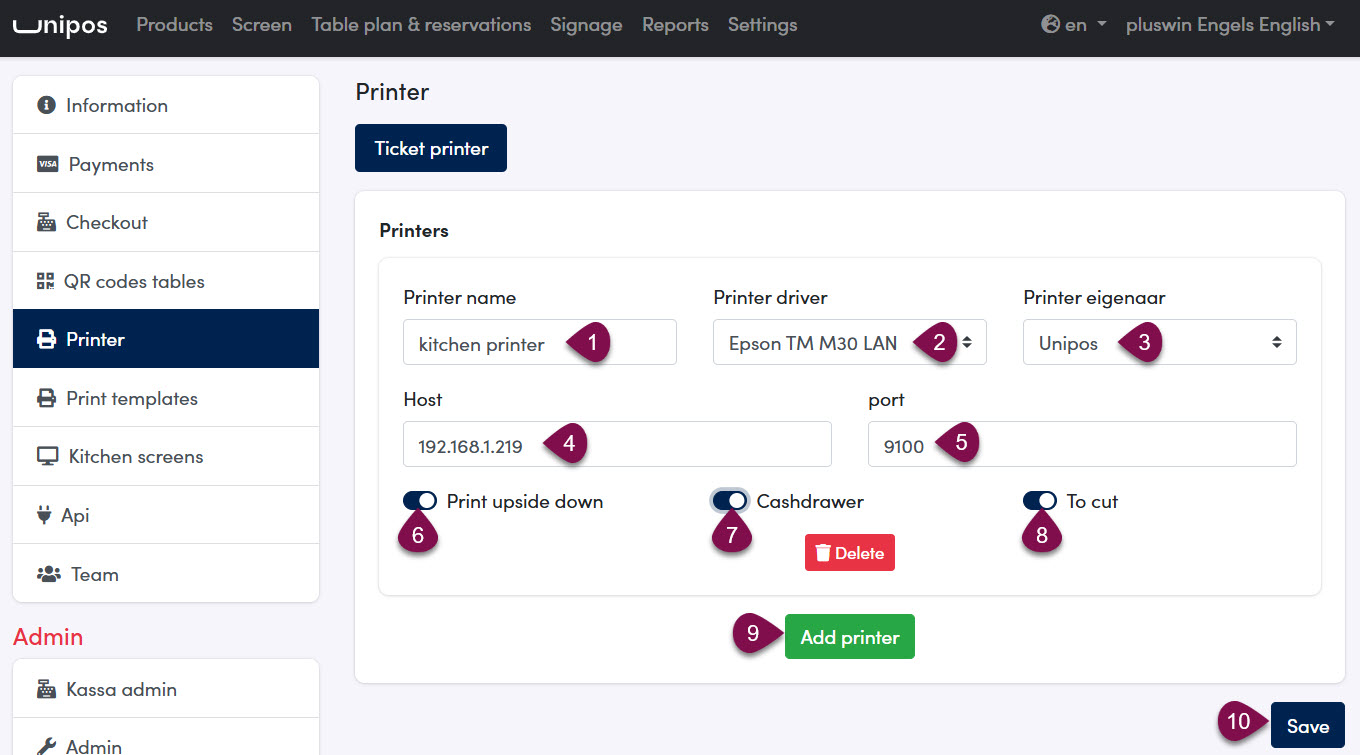Turn off the To cut switch
The width and height of the screenshot is (1360, 755).
[x=1040, y=500]
